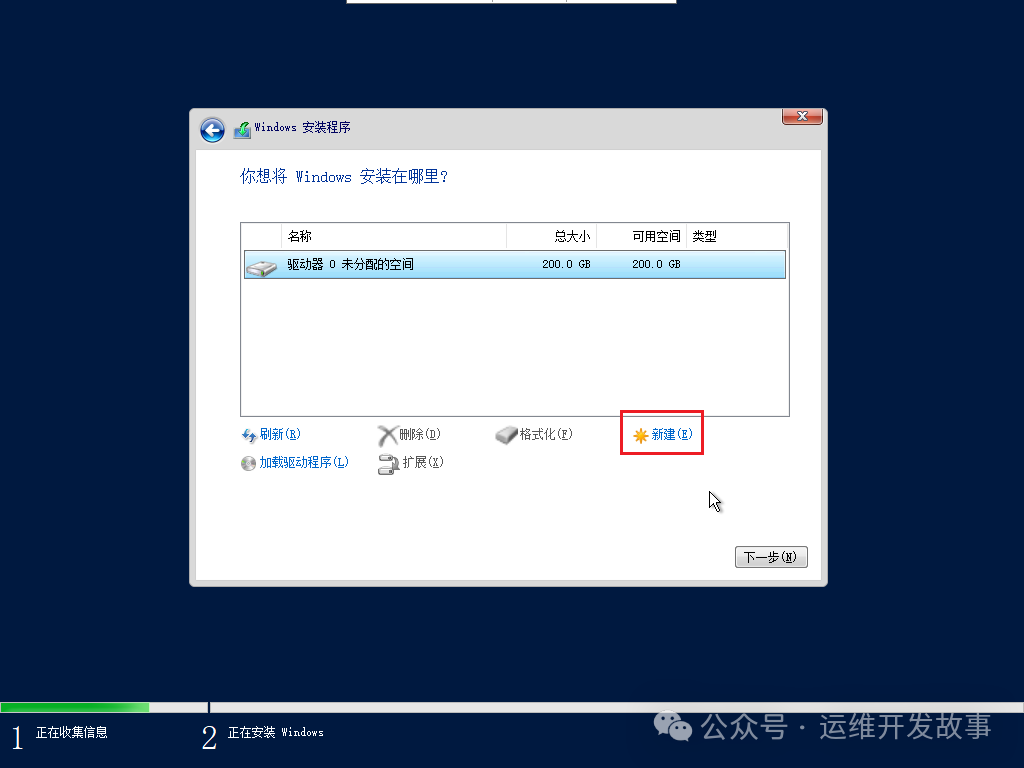Viewport: 1024px width, 768px height.
Task: Click the Load Driver (加载驱动程序) globe icon
Action: [x=247, y=463]
